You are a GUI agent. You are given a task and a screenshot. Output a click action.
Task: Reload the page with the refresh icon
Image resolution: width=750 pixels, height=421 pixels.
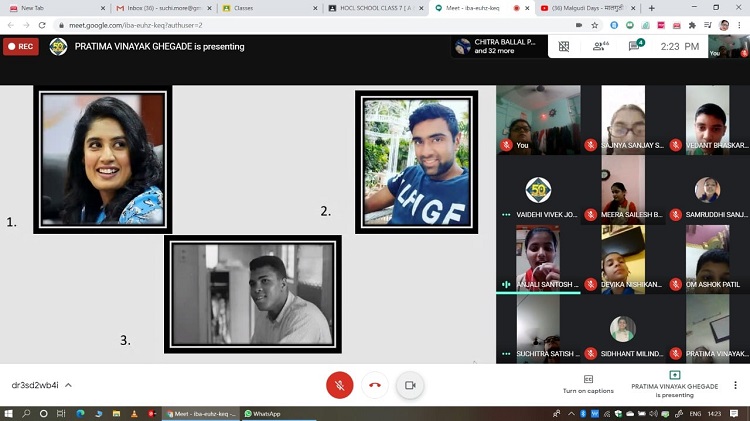(x=41, y=25)
